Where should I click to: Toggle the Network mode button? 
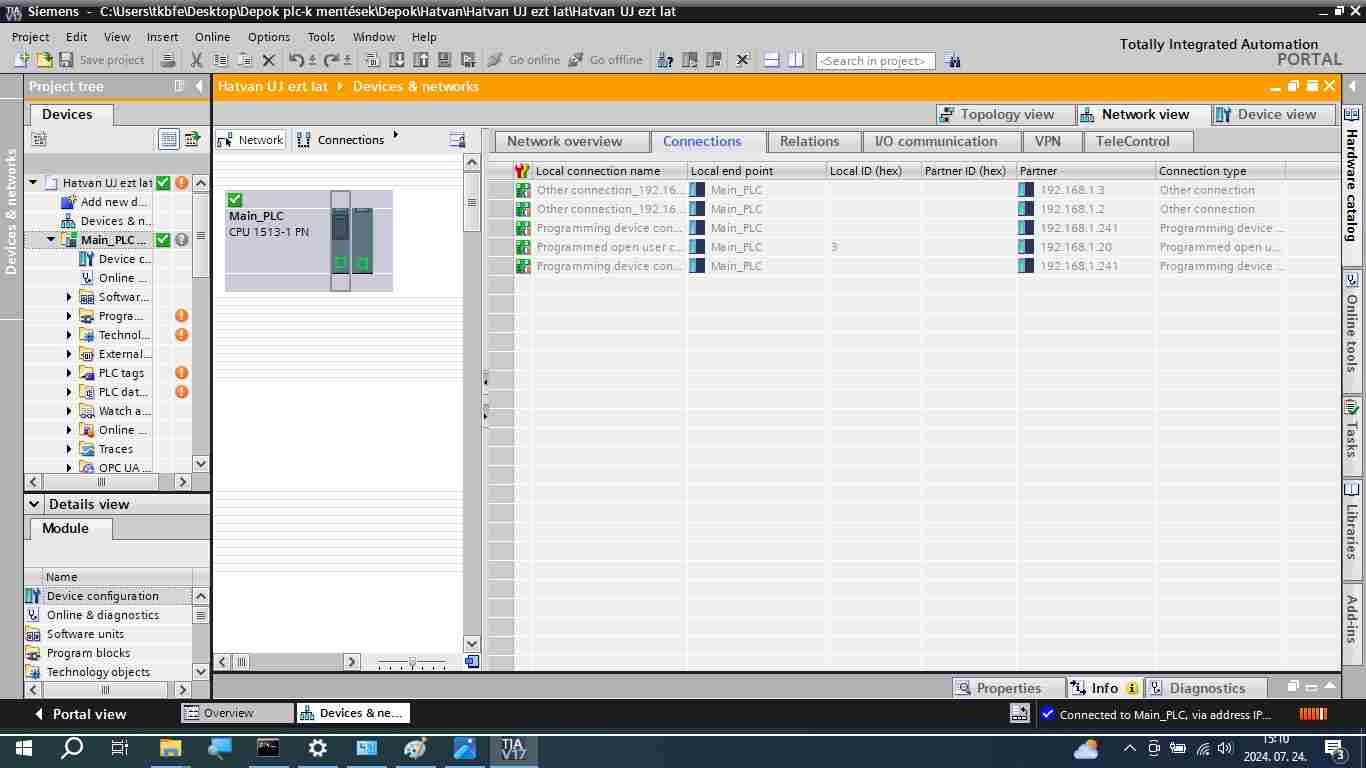(252, 140)
